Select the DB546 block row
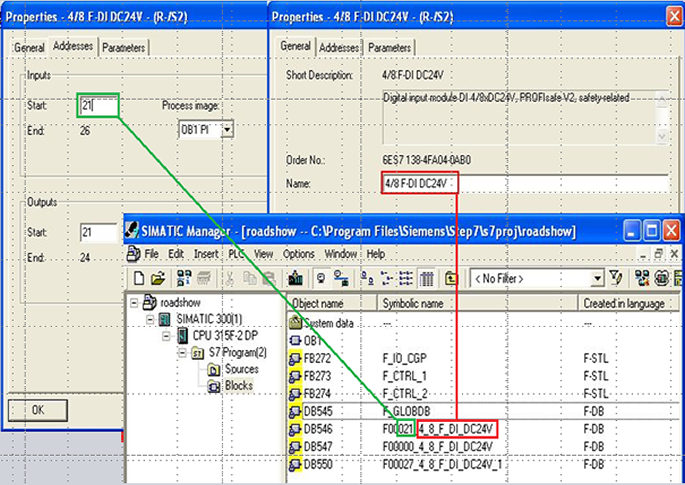This screenshot has width=685, height=485. [x=484, y=429]
